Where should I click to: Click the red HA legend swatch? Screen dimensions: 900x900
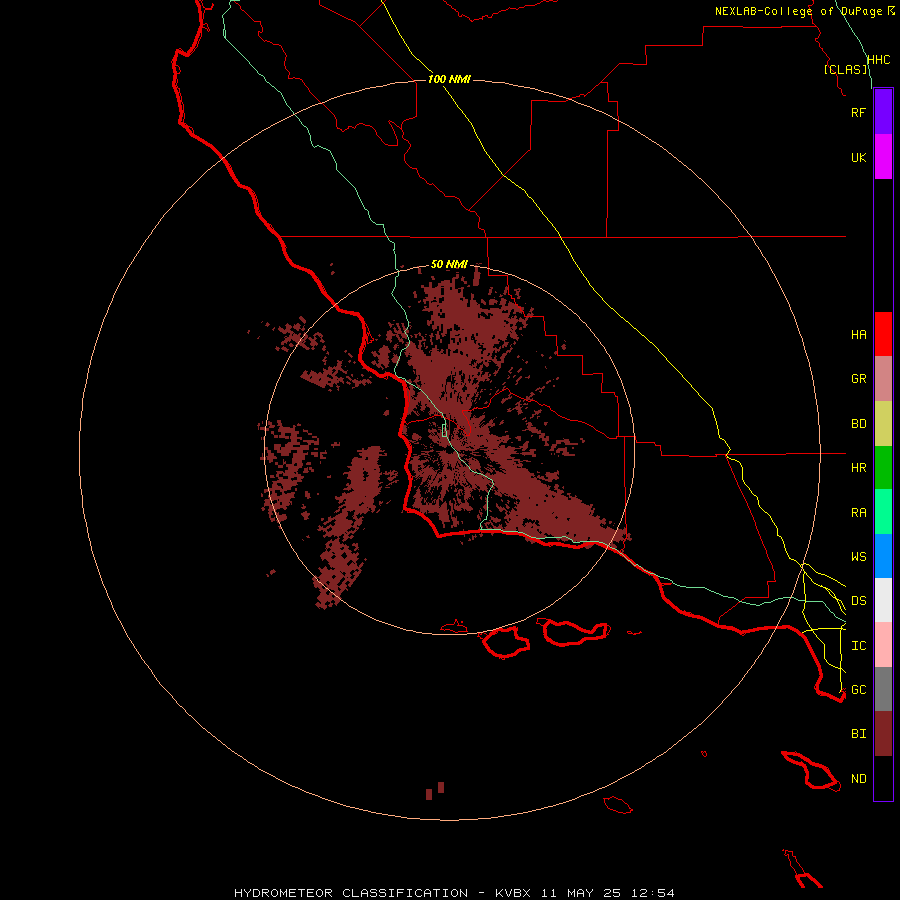pos(883,334)
